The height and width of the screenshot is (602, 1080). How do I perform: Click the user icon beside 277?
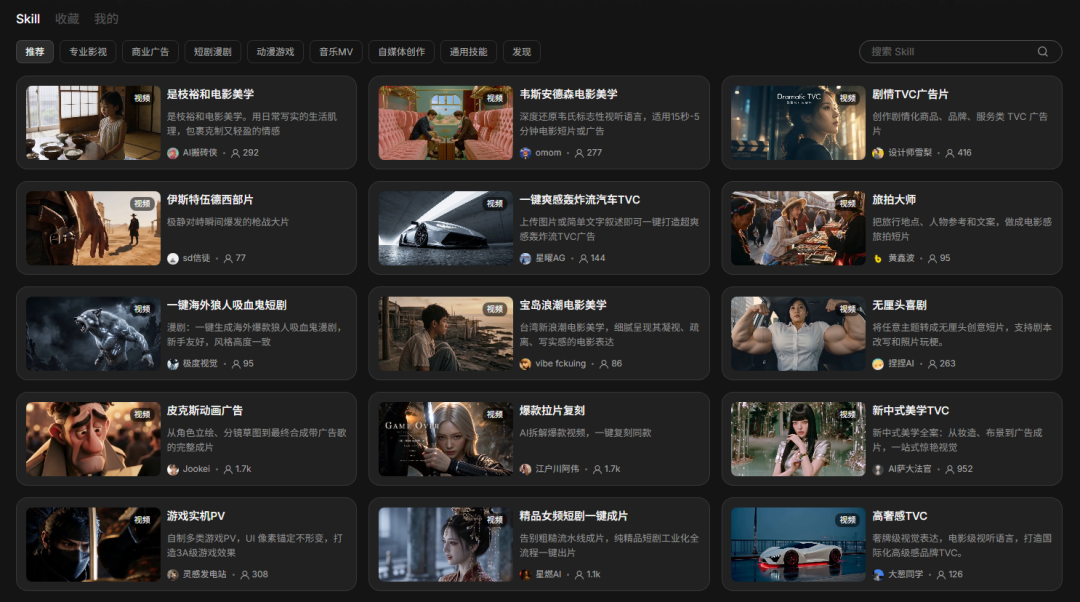579,153
